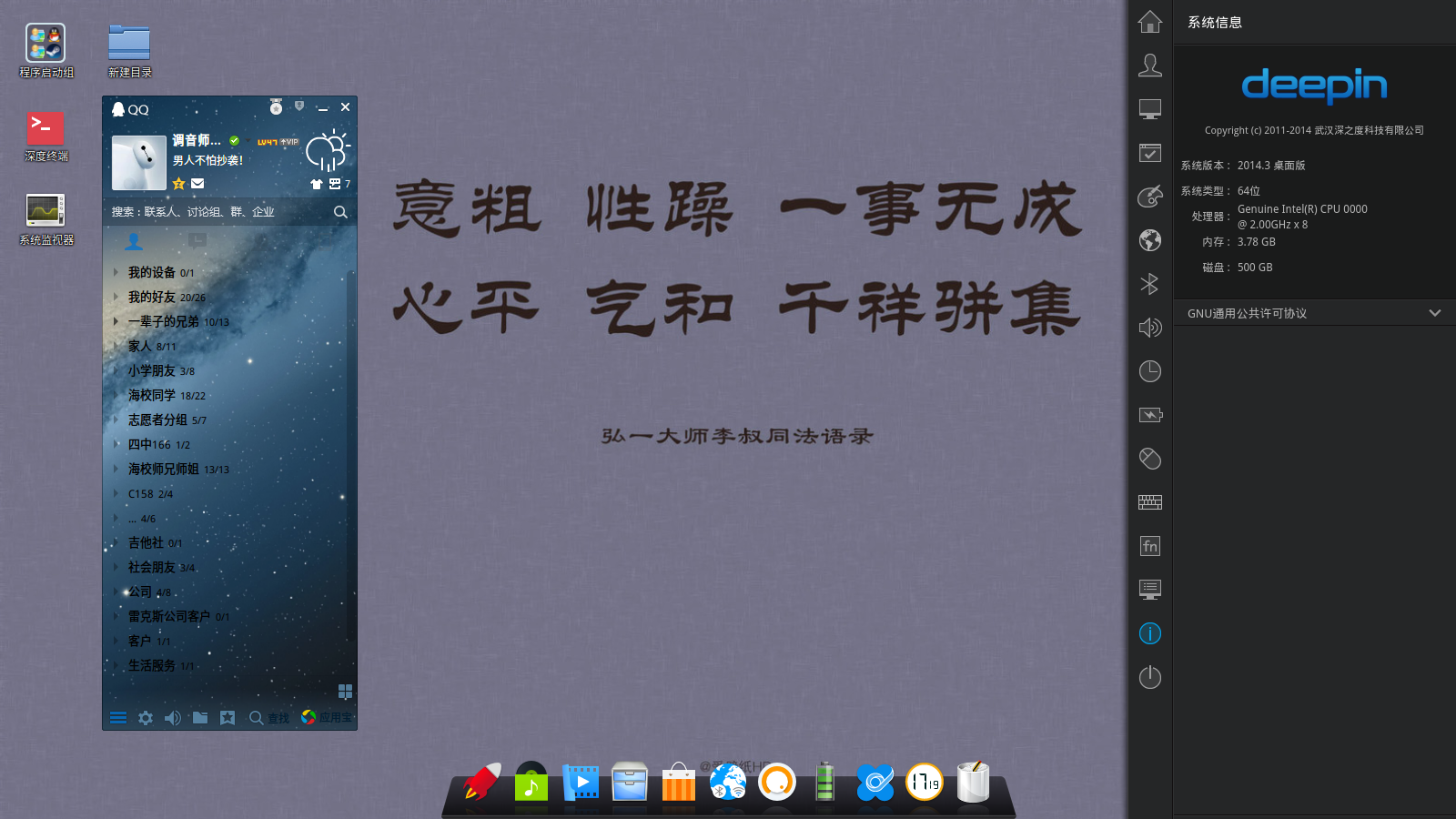The image size is (1456, 819).
Task: Open Bluetooth settings in control center sidebar
Action: [x=1150, y=284]
